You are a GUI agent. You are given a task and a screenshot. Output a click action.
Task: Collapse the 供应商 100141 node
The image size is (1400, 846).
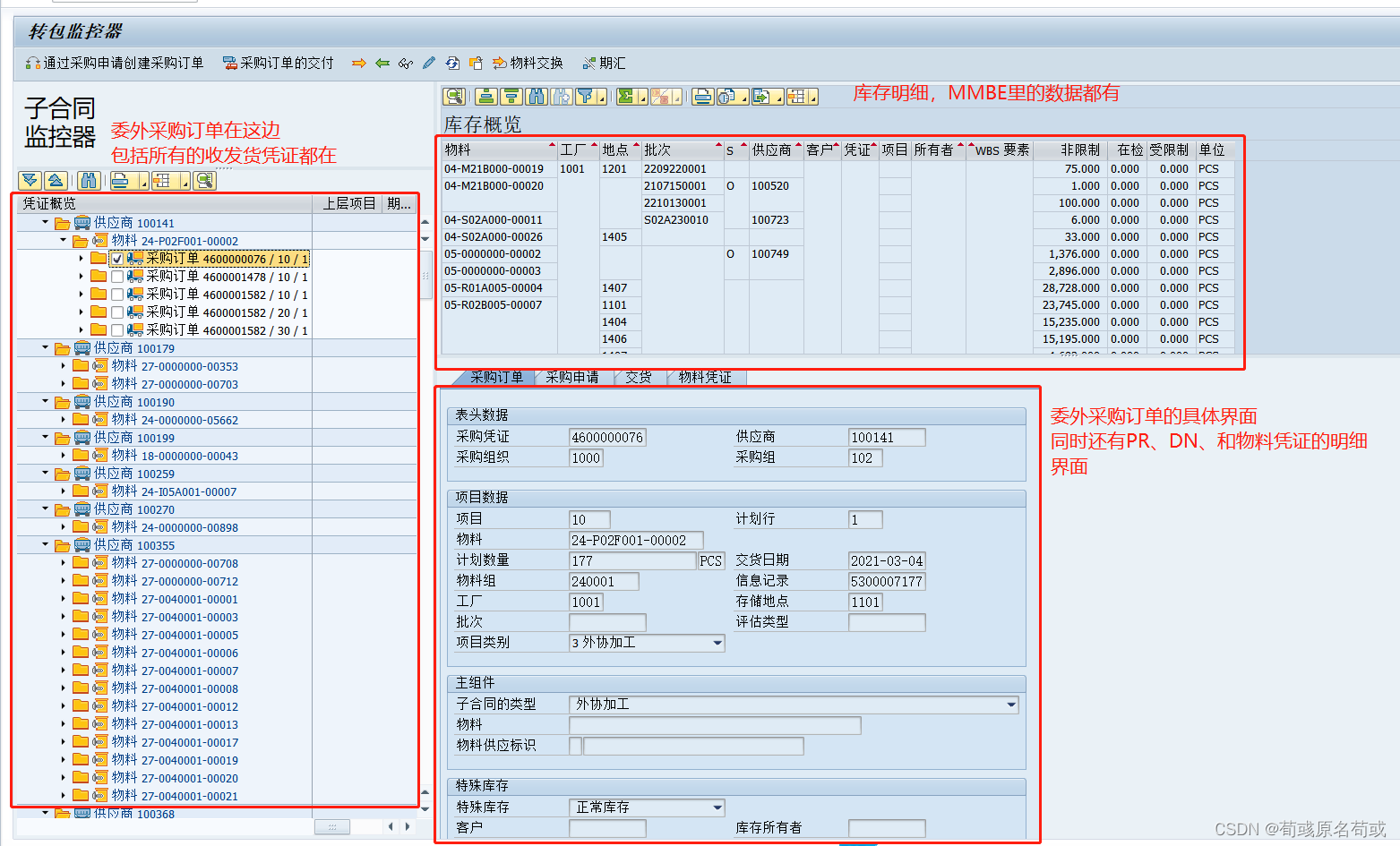point(46,222)
